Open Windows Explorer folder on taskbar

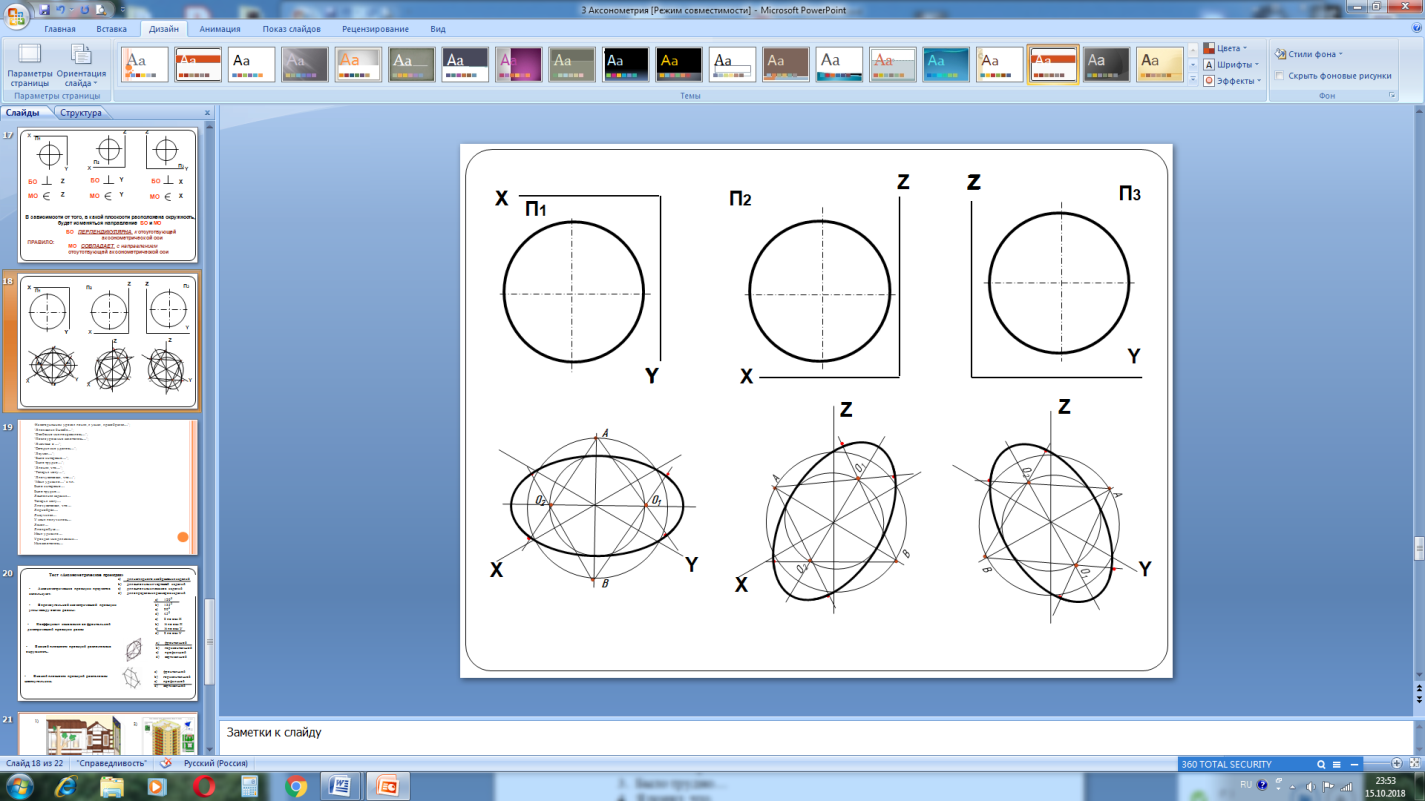(112, 786)
